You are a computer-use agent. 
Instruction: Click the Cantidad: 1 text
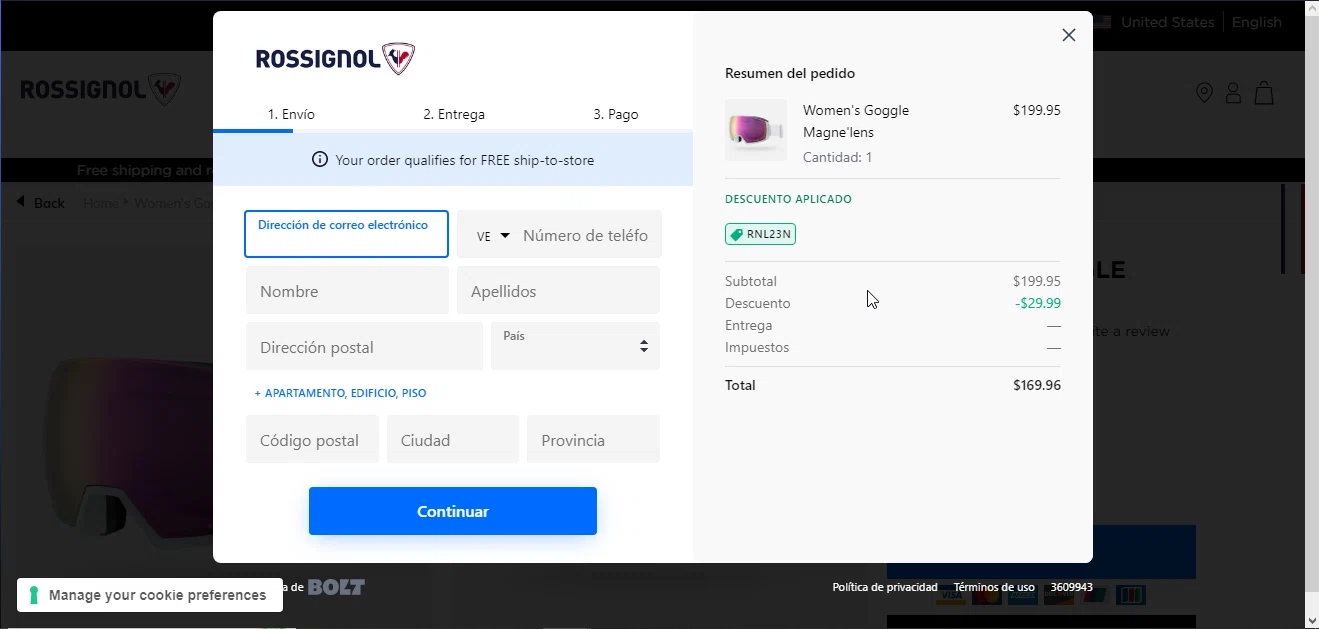838,157
